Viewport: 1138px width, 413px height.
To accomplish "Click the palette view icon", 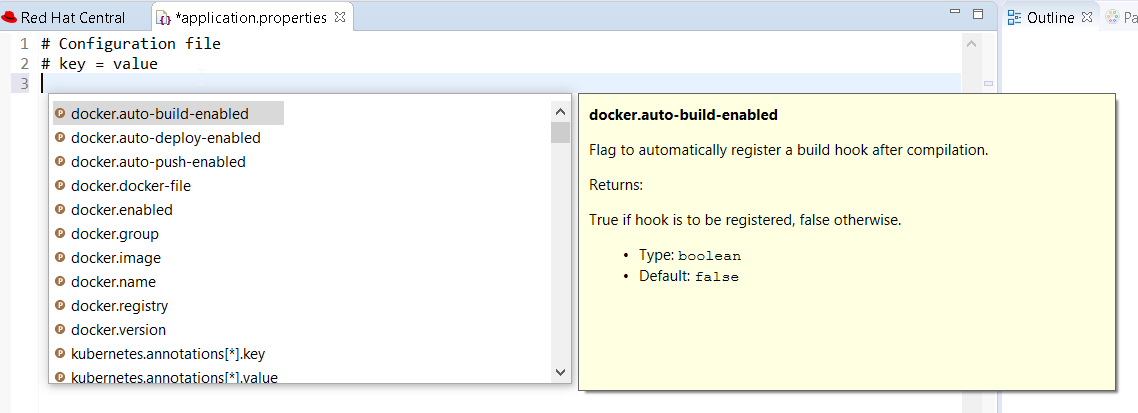I will (1113, 17).
